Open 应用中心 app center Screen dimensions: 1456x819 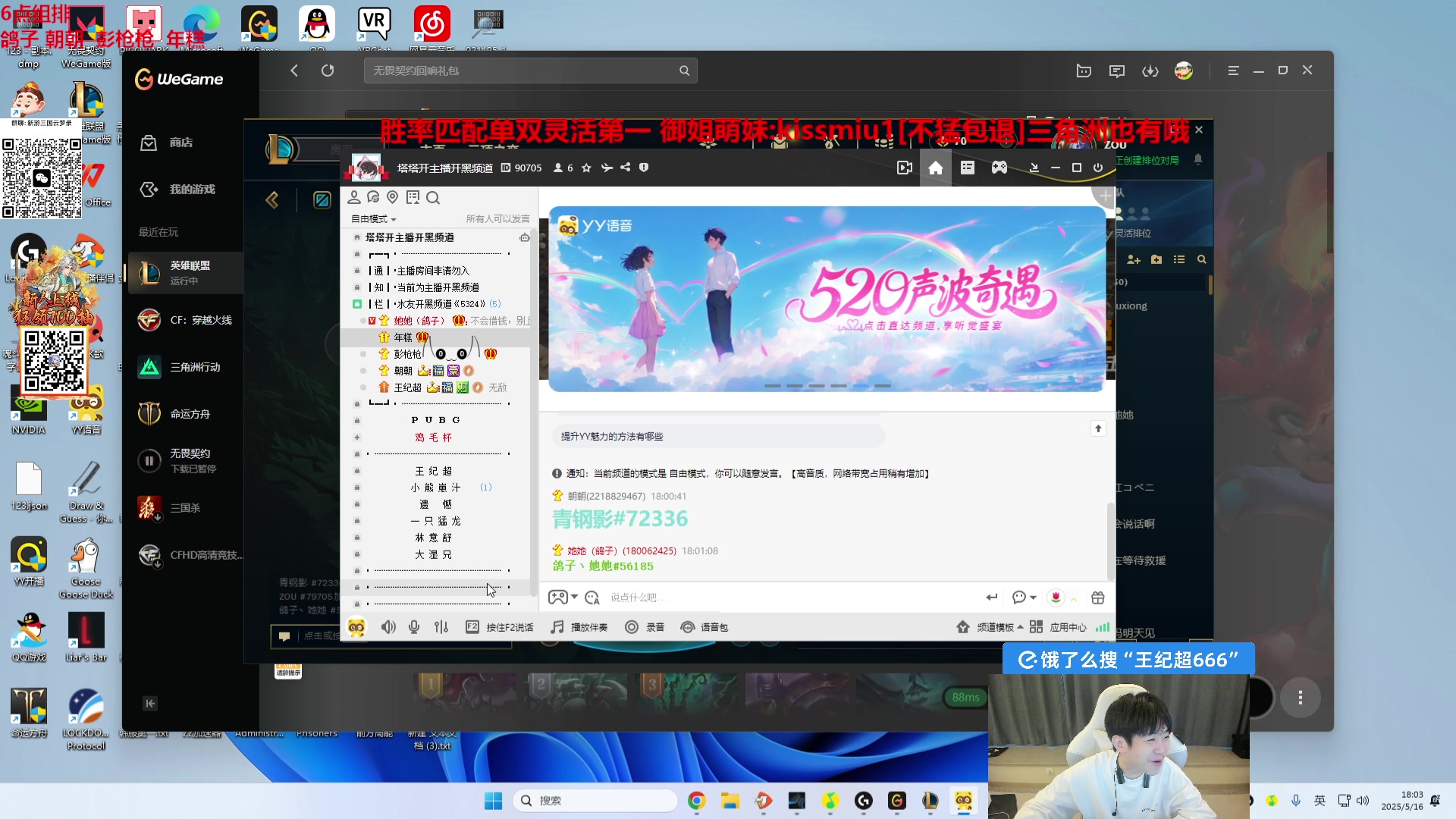click(1058, 627)
